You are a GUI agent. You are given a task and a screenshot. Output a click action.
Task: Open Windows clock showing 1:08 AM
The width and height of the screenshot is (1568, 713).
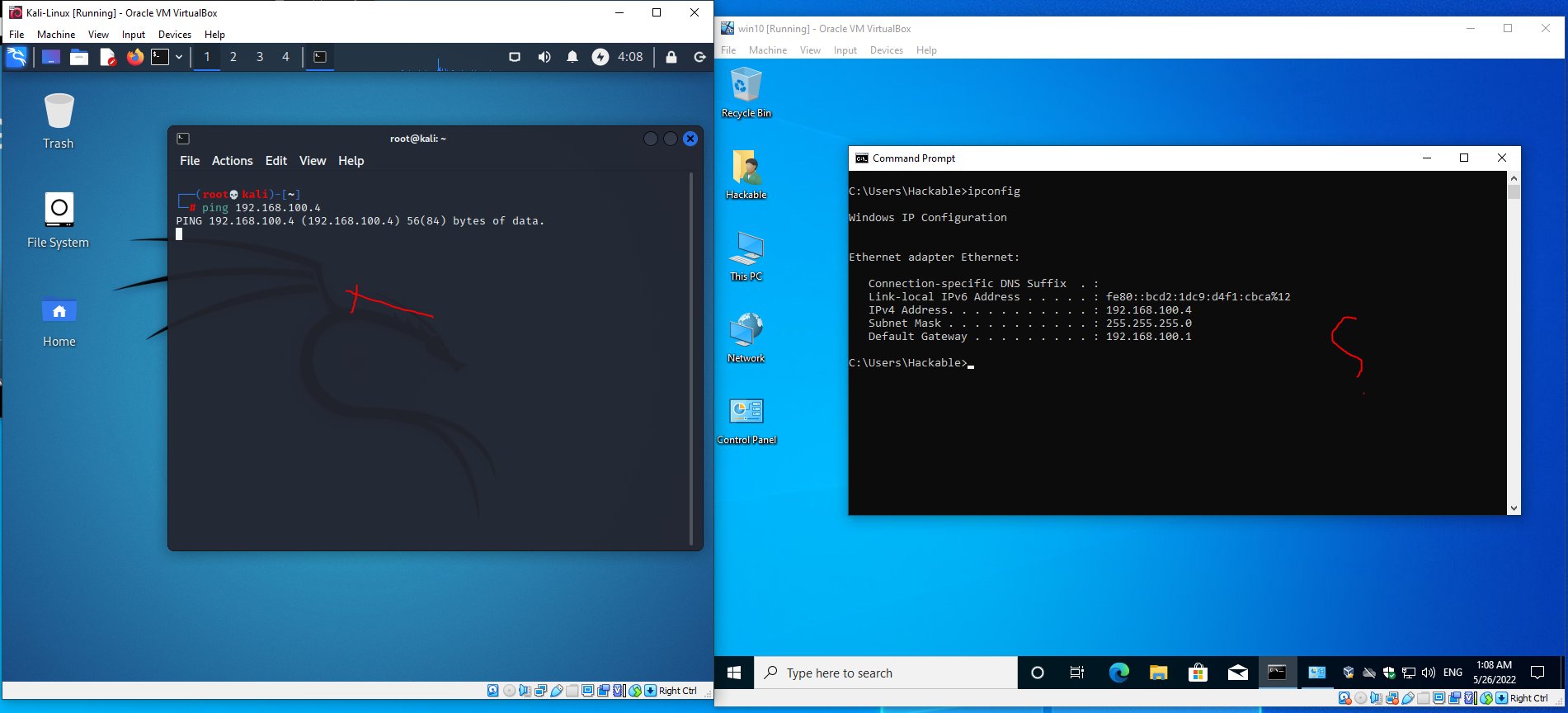(x=1494, y=673)
